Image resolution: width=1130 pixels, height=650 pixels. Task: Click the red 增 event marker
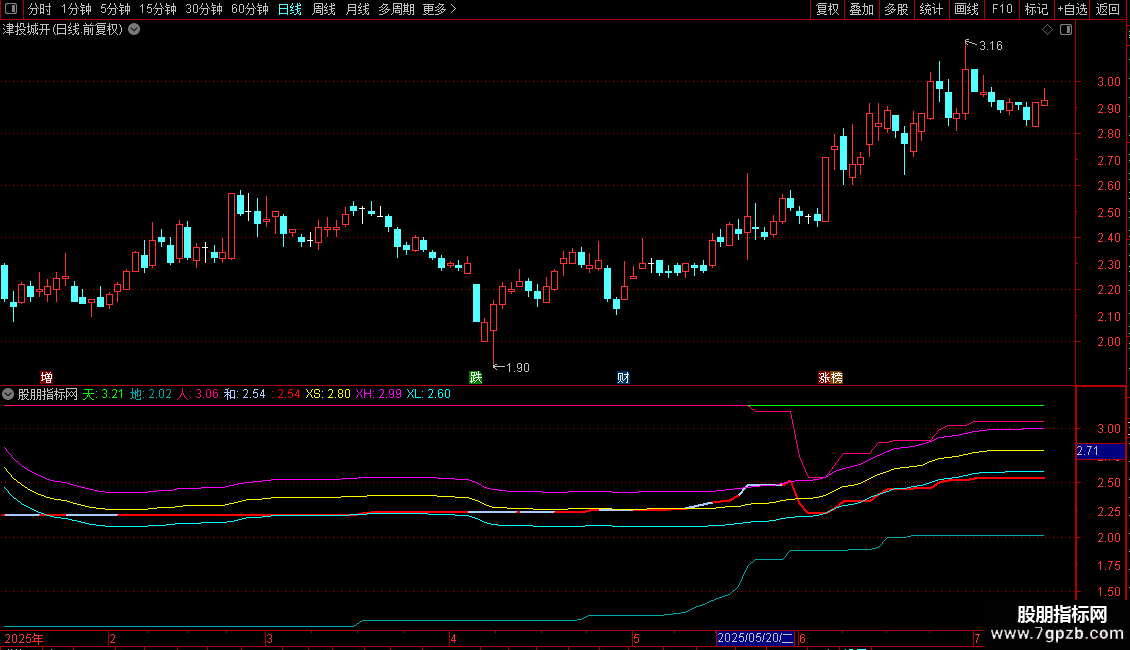[46, 377]
